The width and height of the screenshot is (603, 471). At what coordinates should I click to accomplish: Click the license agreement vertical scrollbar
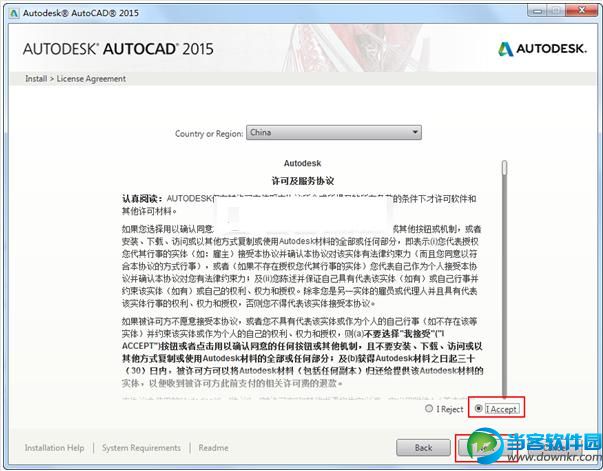[505, 279]
